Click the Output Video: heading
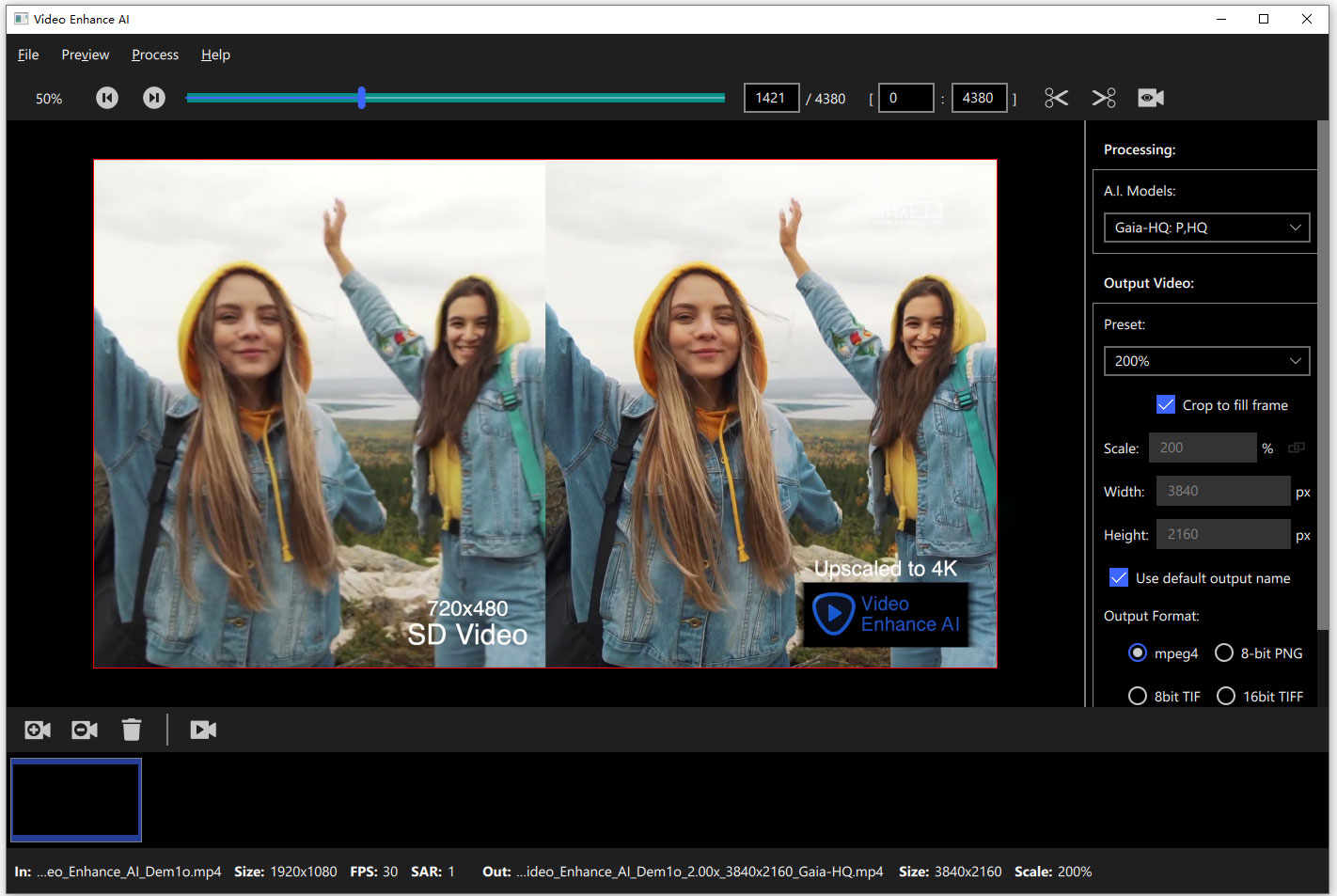The width and height of the screenshot is (1337, 896). tap(1149, 283)
